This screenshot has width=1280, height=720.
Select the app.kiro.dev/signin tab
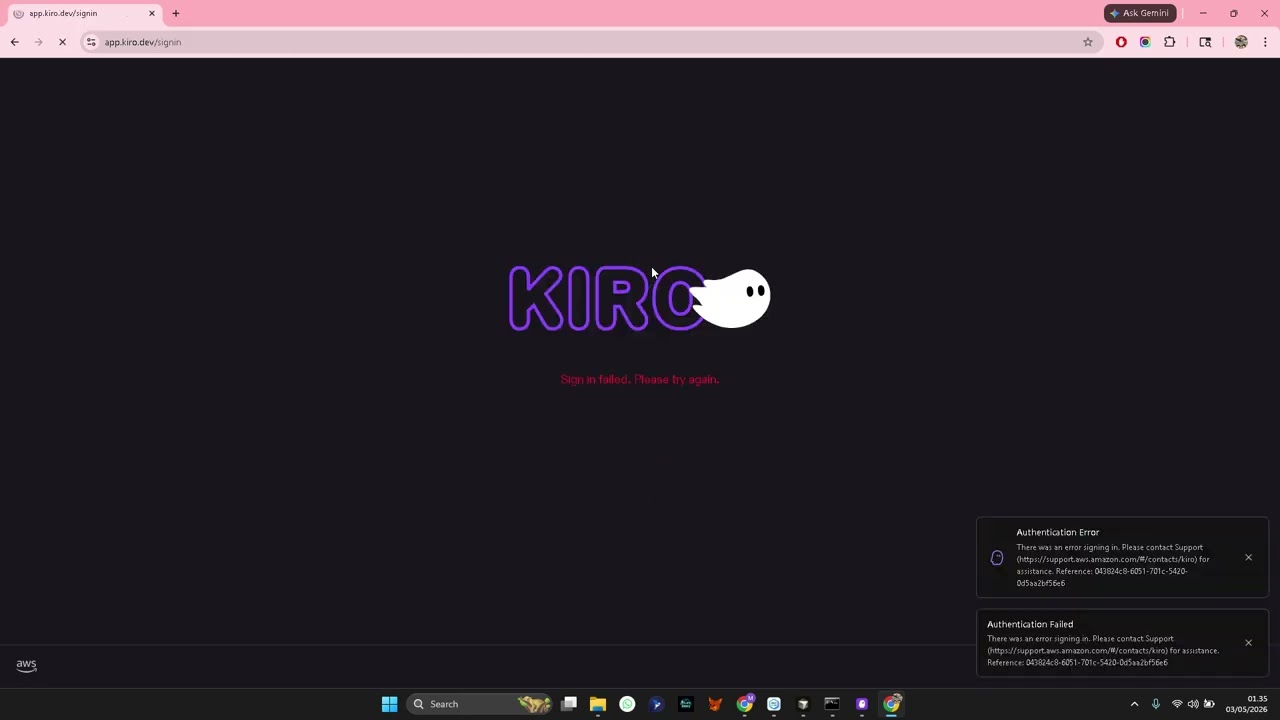[84, 13]
